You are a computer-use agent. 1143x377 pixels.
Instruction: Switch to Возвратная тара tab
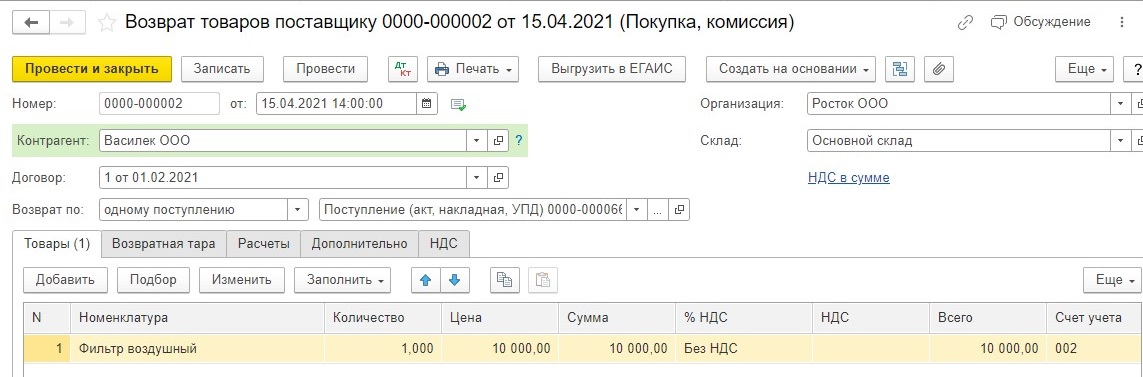[164, 244]
